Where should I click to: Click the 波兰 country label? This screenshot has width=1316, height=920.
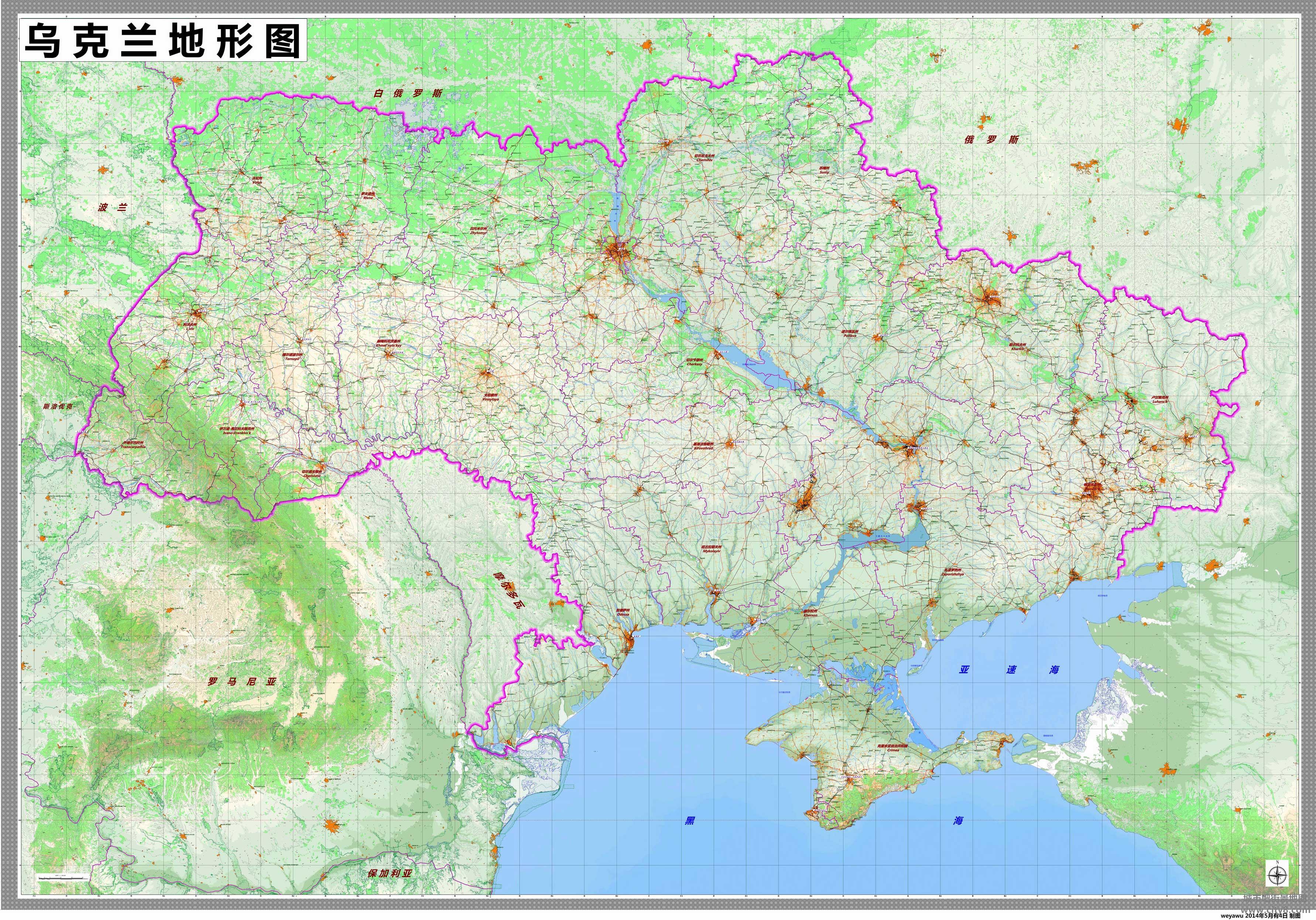coord(112,208)
